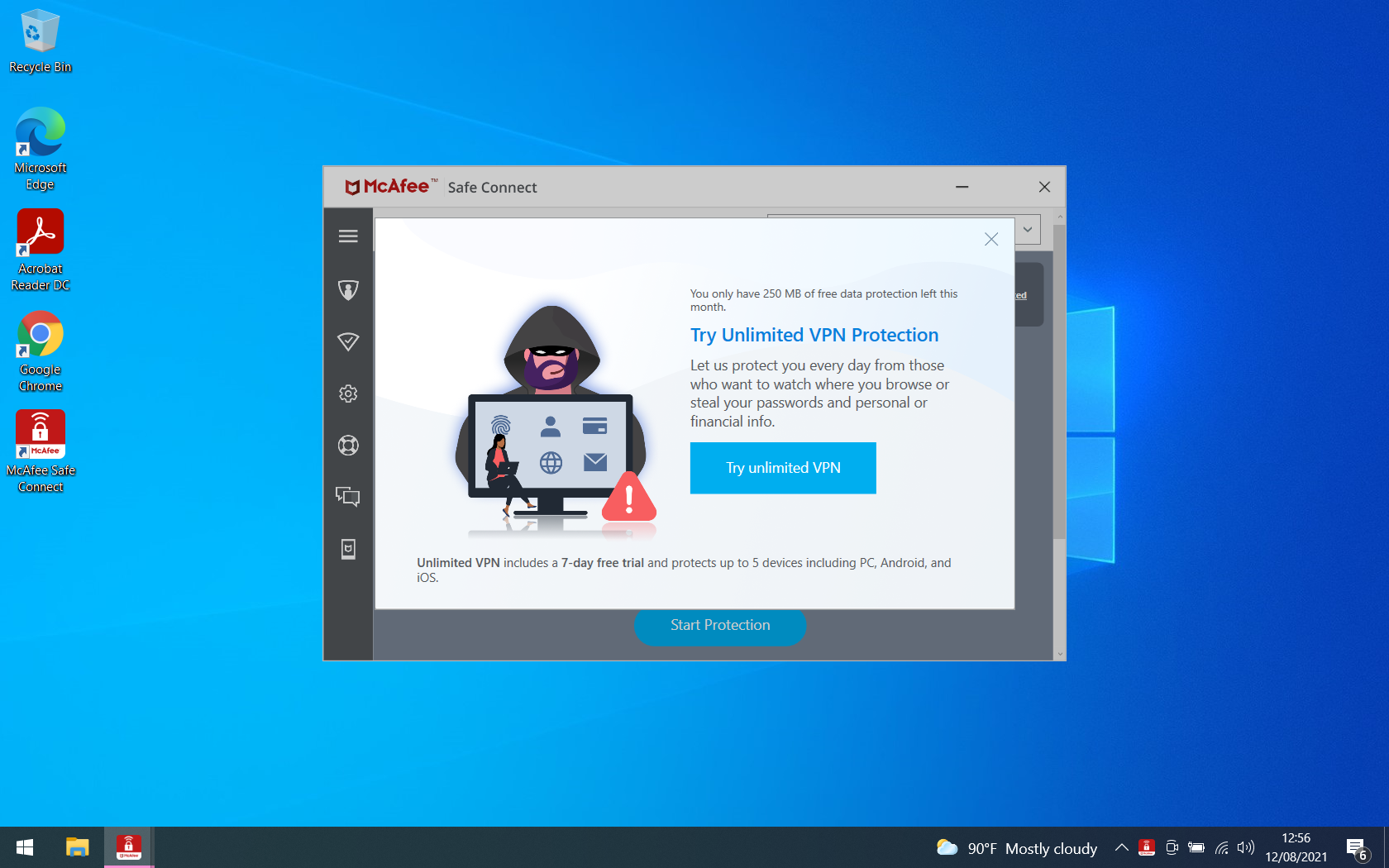The height and width of the screenshot is (868, 1389).
Task: Open the feedback chat icon in sidebar
Action: click(x=348, y=496)
